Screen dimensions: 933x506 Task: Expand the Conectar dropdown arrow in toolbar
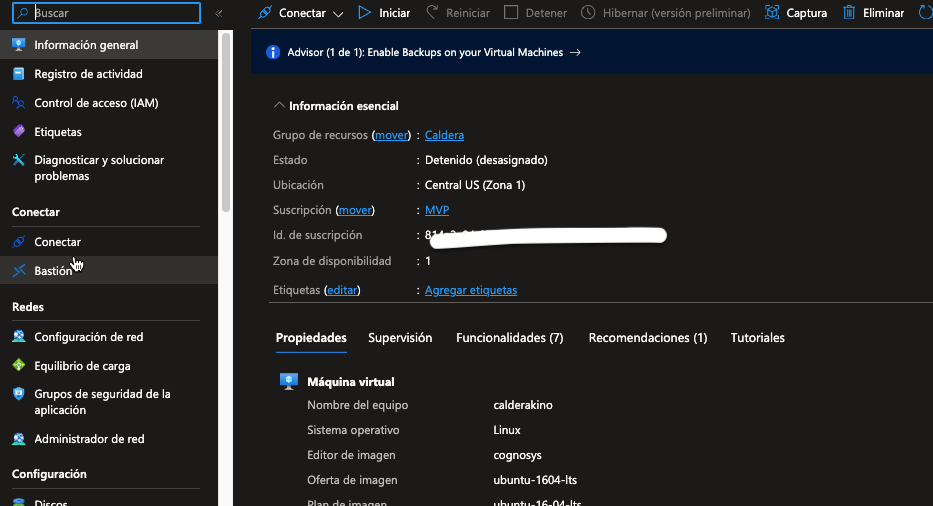pos(338,14)
